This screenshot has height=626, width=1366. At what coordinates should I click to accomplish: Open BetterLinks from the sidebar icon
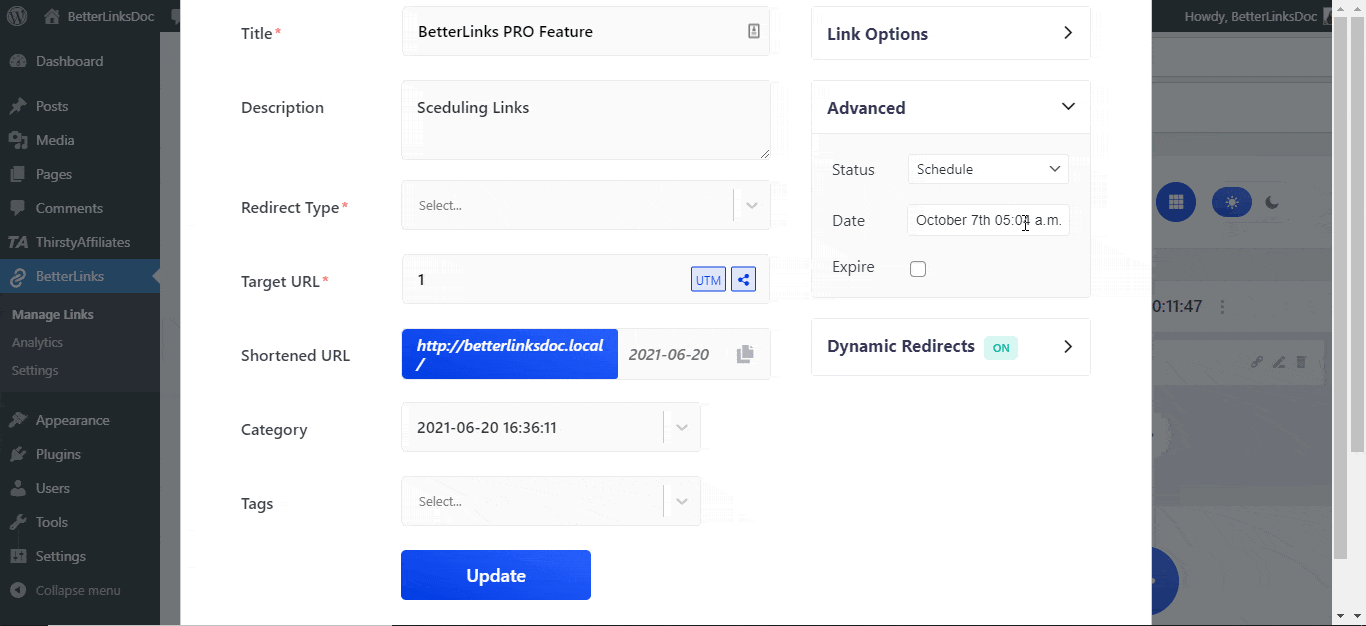[20, 278]
